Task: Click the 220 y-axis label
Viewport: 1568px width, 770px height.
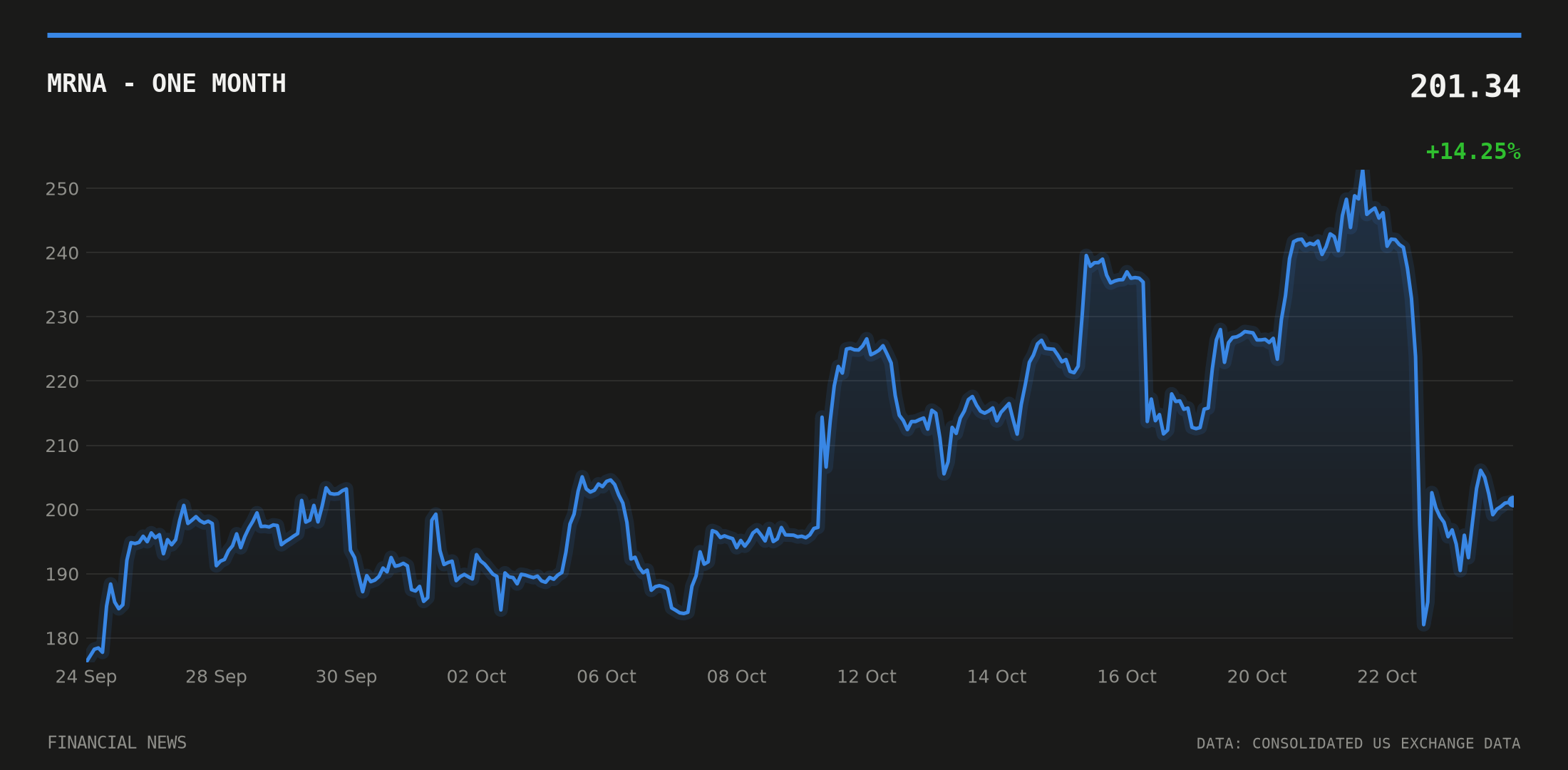Action: (62, 381)
